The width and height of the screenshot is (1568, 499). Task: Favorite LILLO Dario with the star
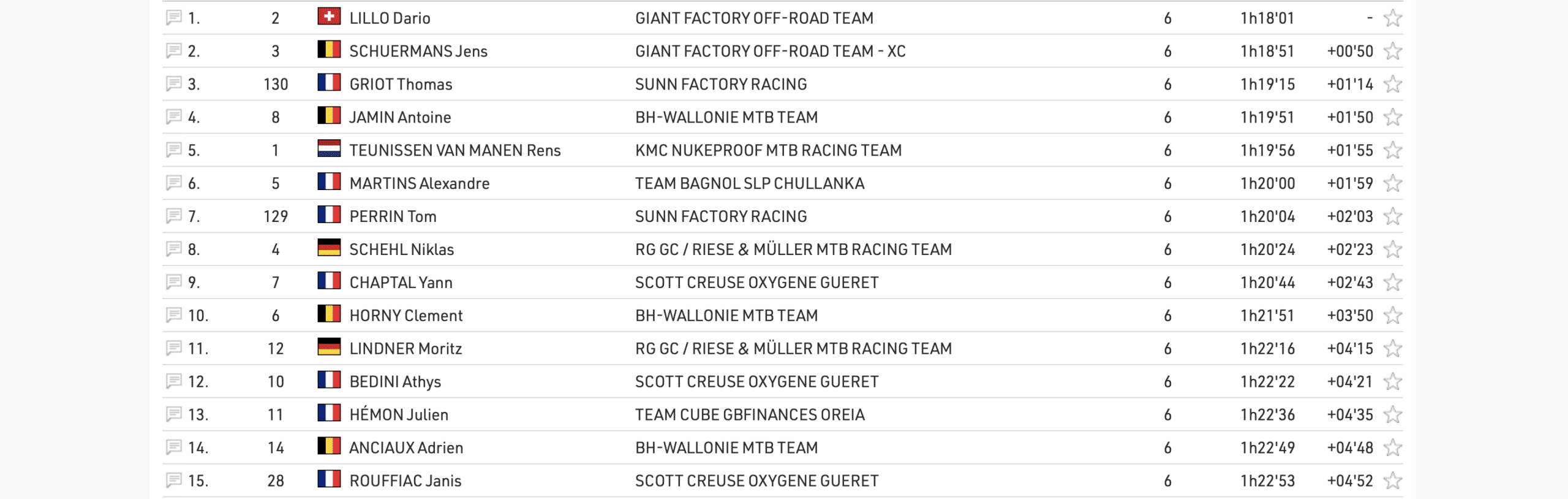click(x=1393, y=18)
